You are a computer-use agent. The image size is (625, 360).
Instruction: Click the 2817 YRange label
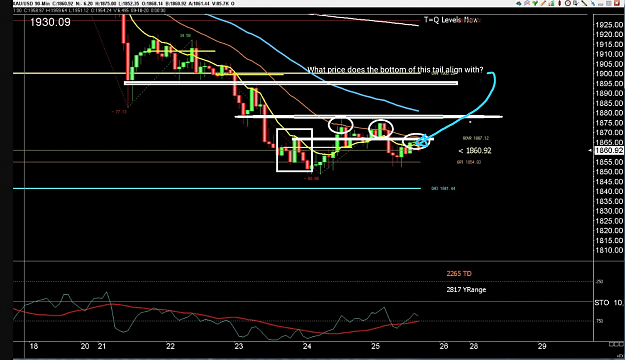click(466, 290)
